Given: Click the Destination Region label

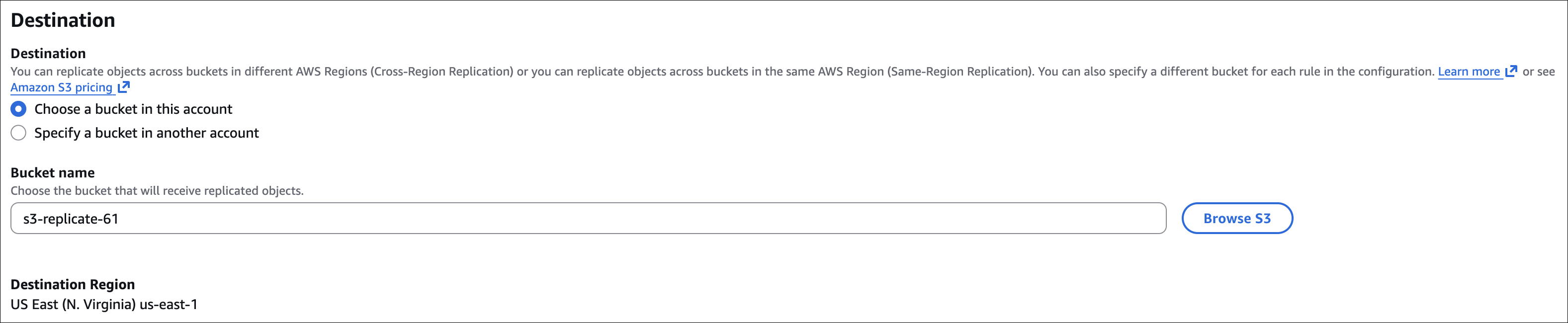Looking at the screenshot, I should pos(73,285).
